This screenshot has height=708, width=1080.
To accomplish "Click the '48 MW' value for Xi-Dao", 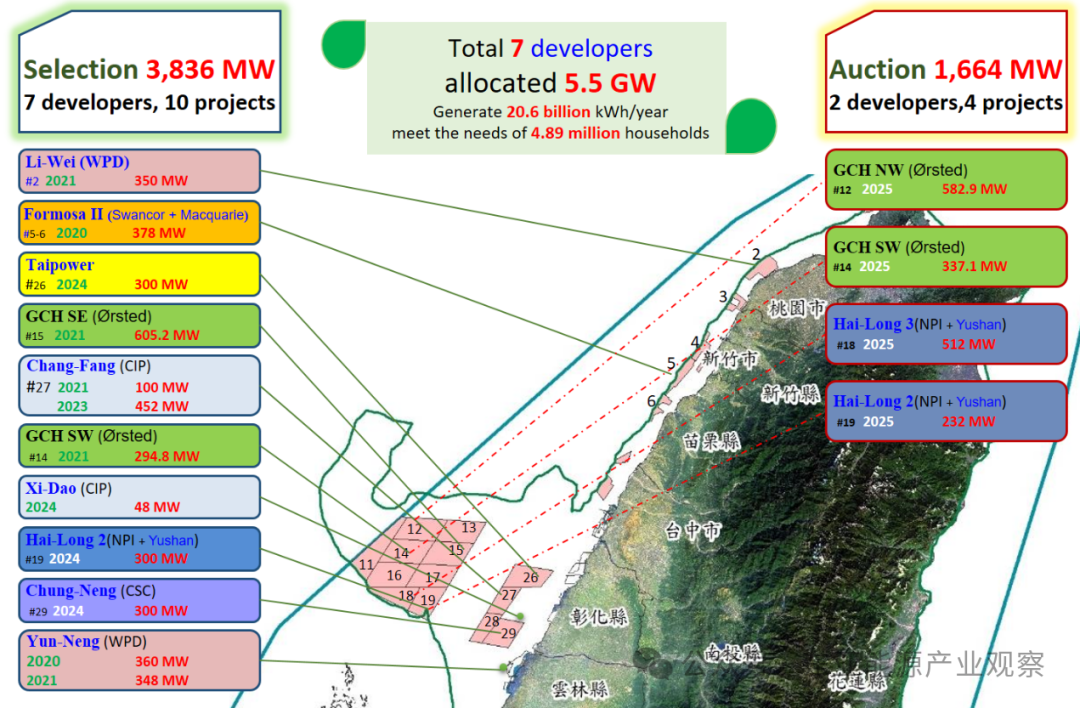I will point(157,507).
